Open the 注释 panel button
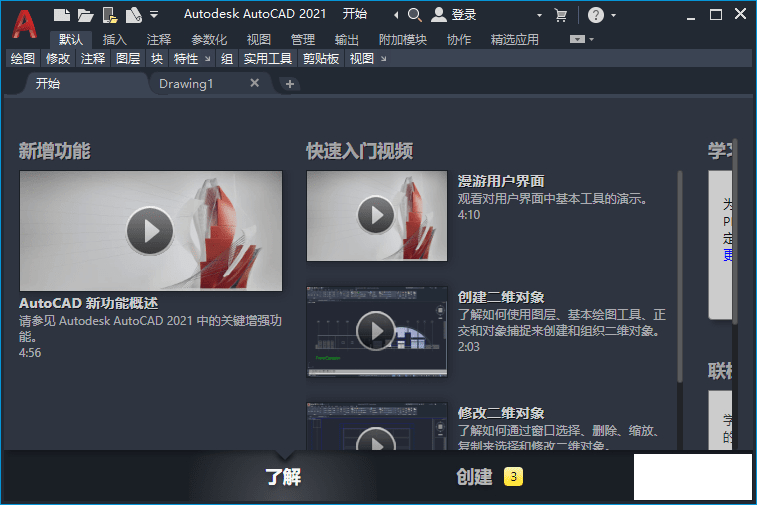 point(93,58)
